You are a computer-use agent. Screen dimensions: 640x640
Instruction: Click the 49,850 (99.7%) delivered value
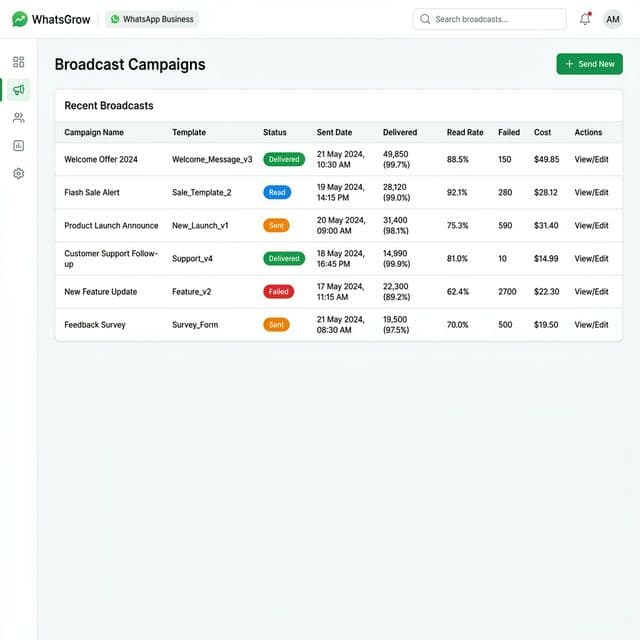click(x=396, y=160)
